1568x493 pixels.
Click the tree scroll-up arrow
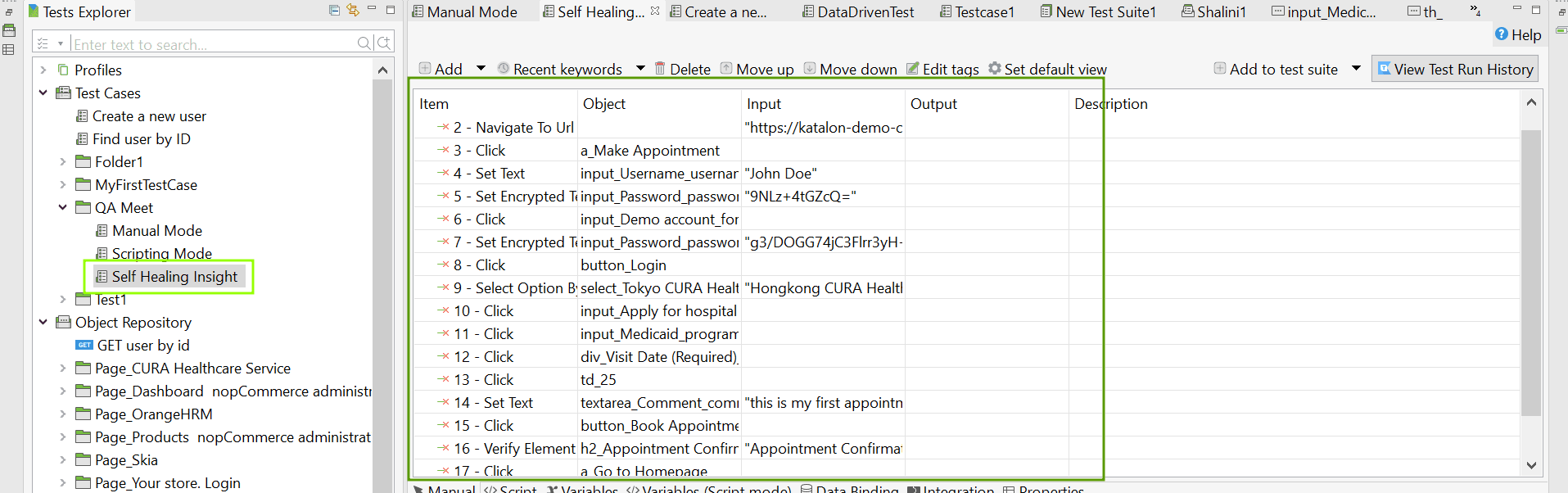coord(382,70)
